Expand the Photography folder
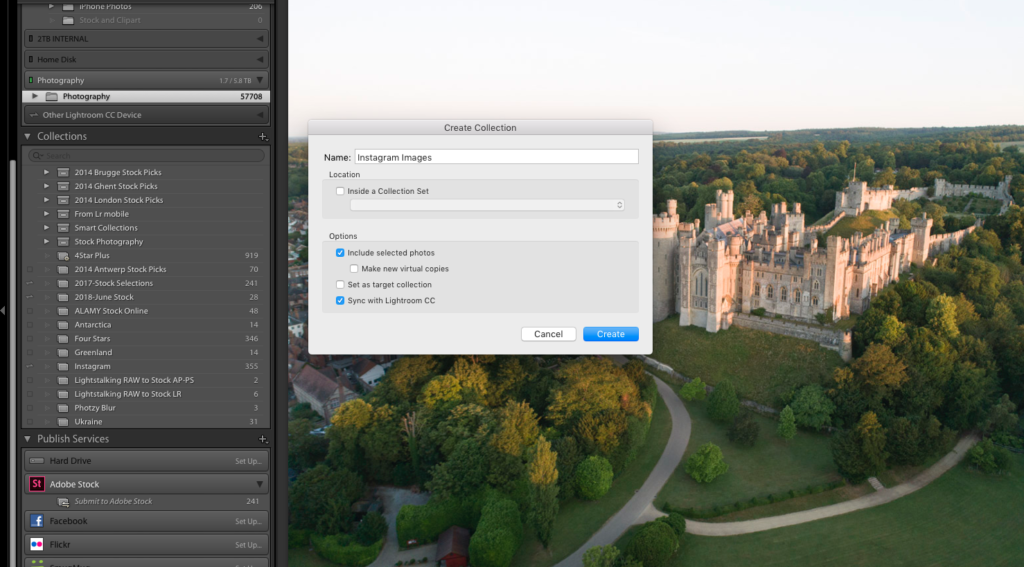 (x=35, y=96)
